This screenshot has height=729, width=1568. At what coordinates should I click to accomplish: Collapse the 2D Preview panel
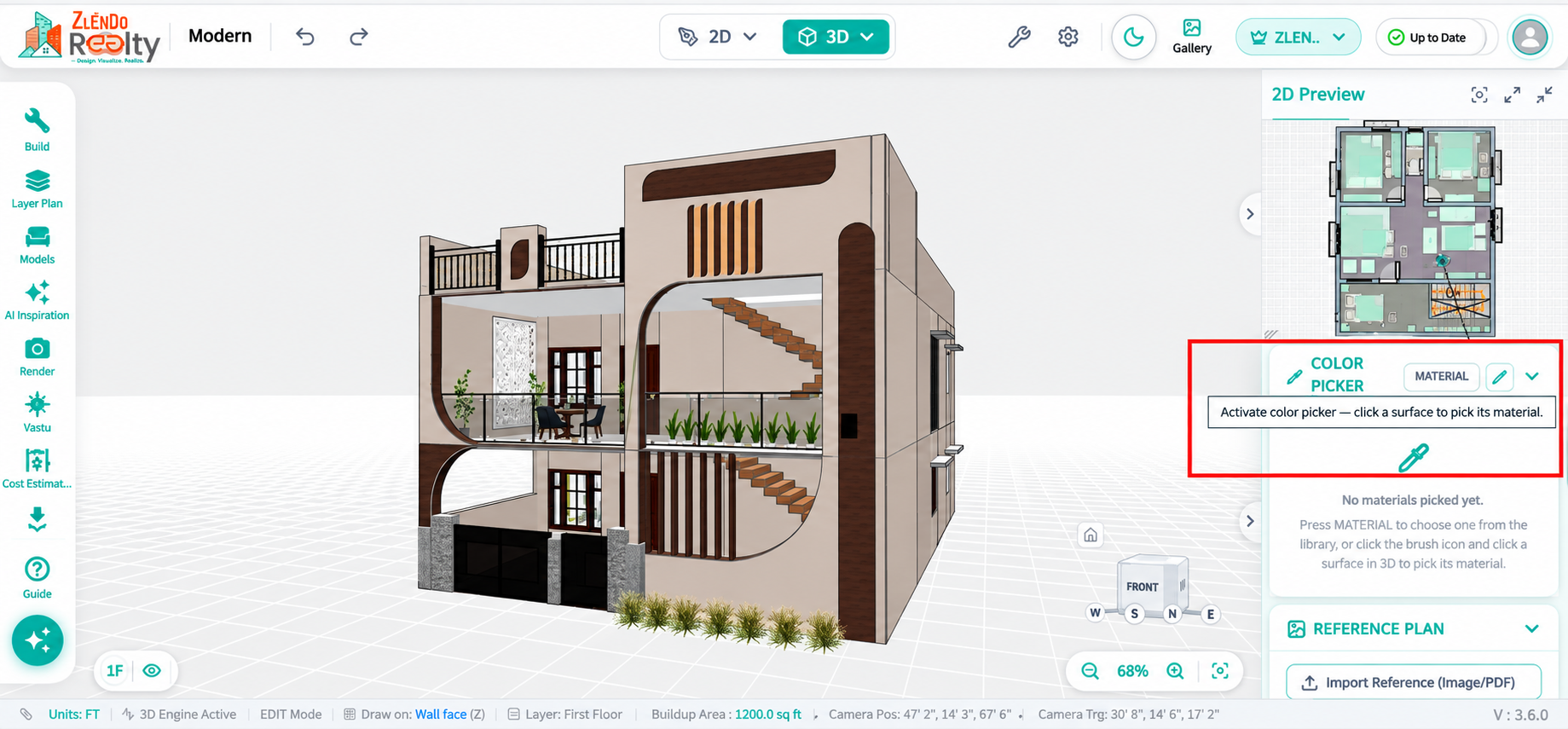[1544, 95]
